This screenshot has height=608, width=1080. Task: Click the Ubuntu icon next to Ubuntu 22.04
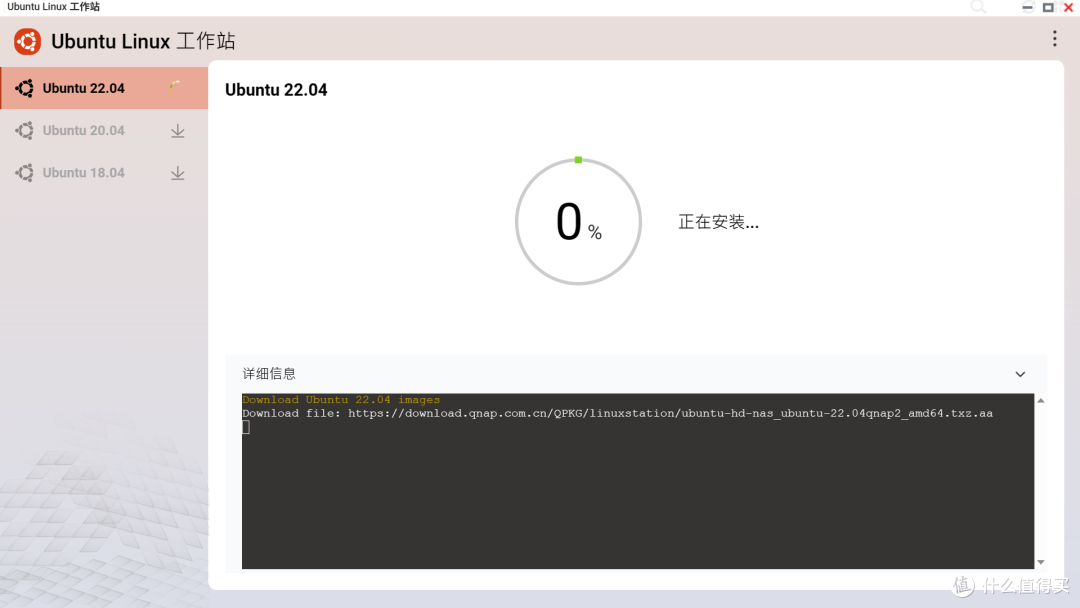[x=24, y=88]
